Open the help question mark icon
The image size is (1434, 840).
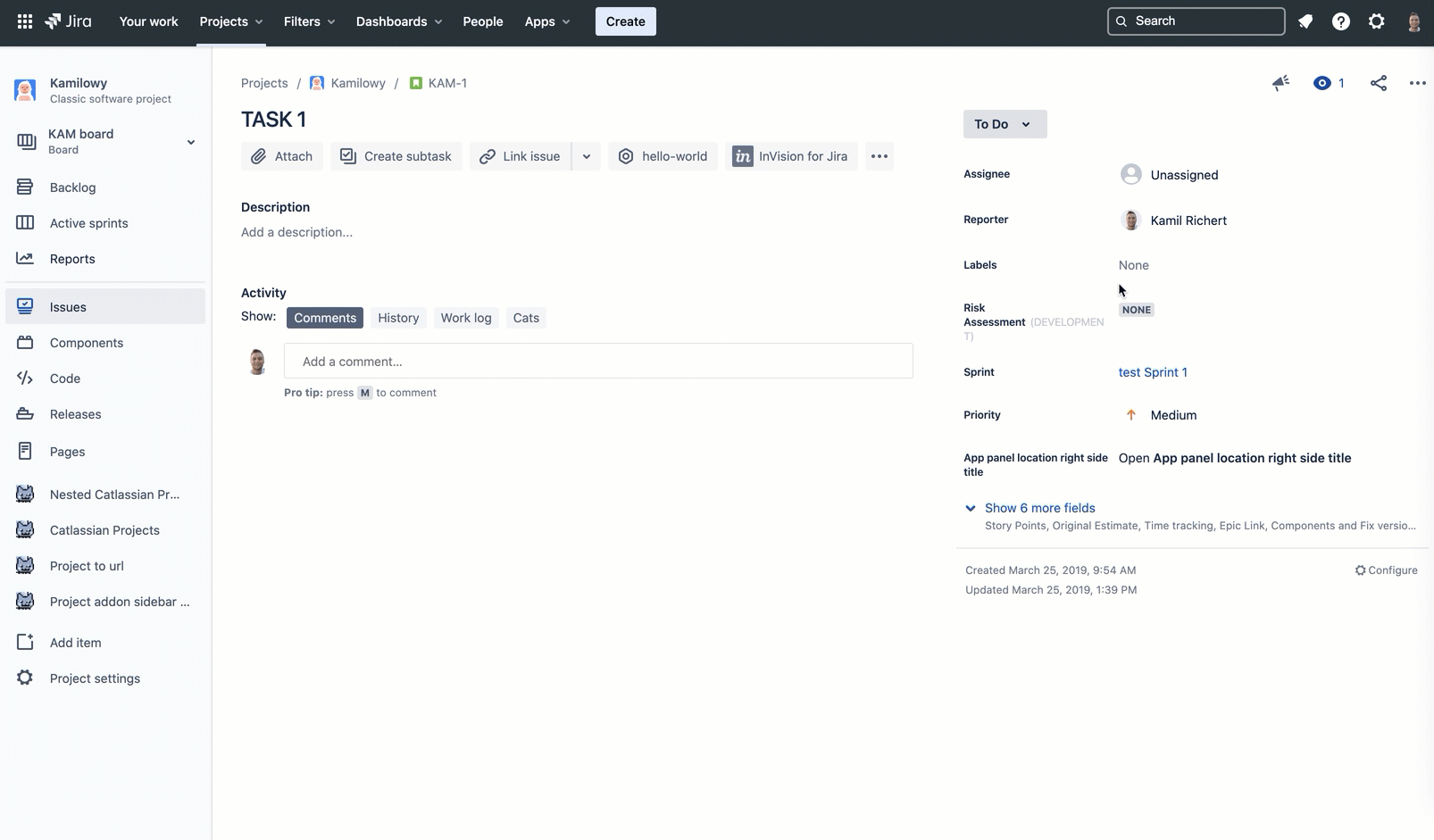tap(1340, 21)
